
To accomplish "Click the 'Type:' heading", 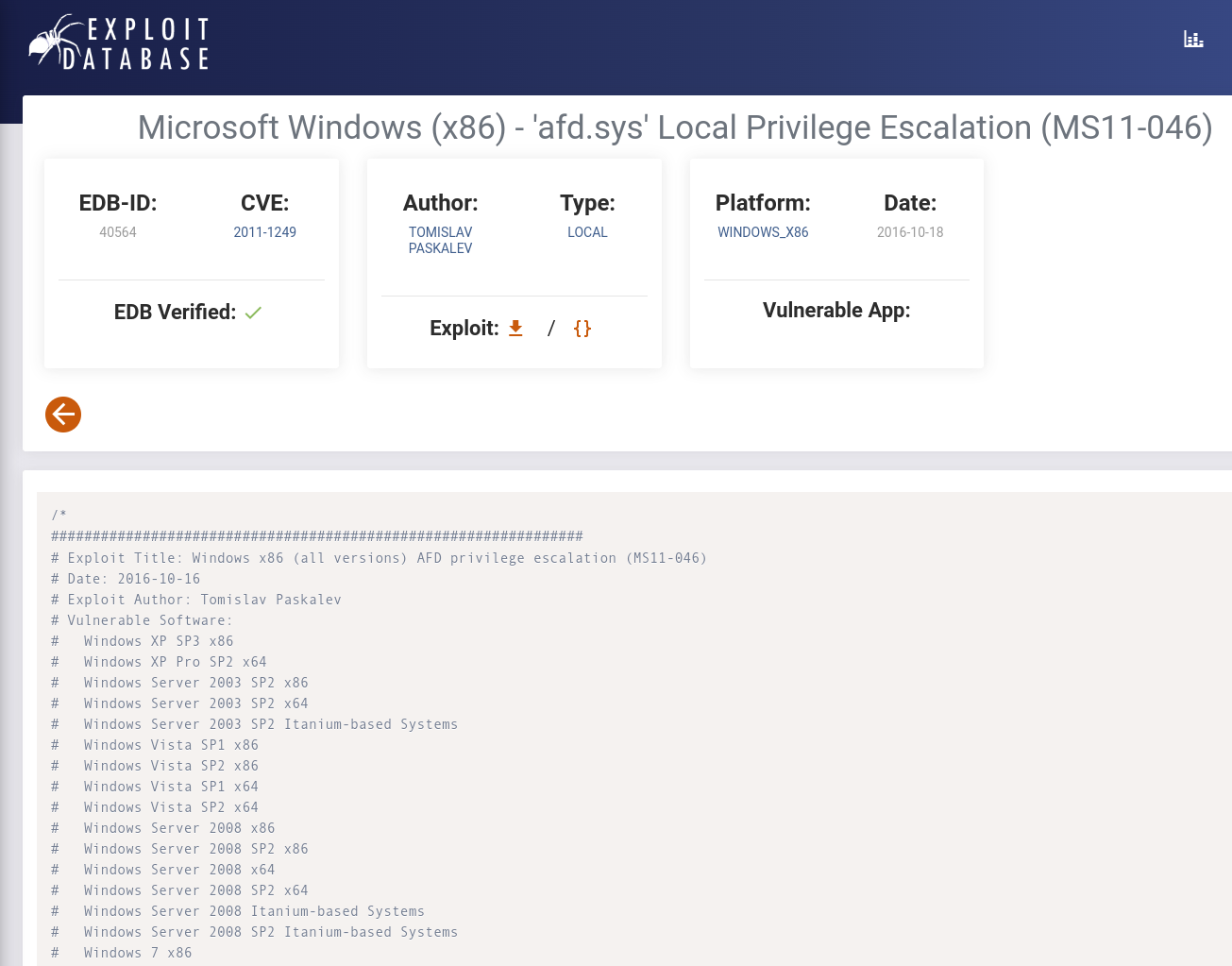I will click(587, 203).
